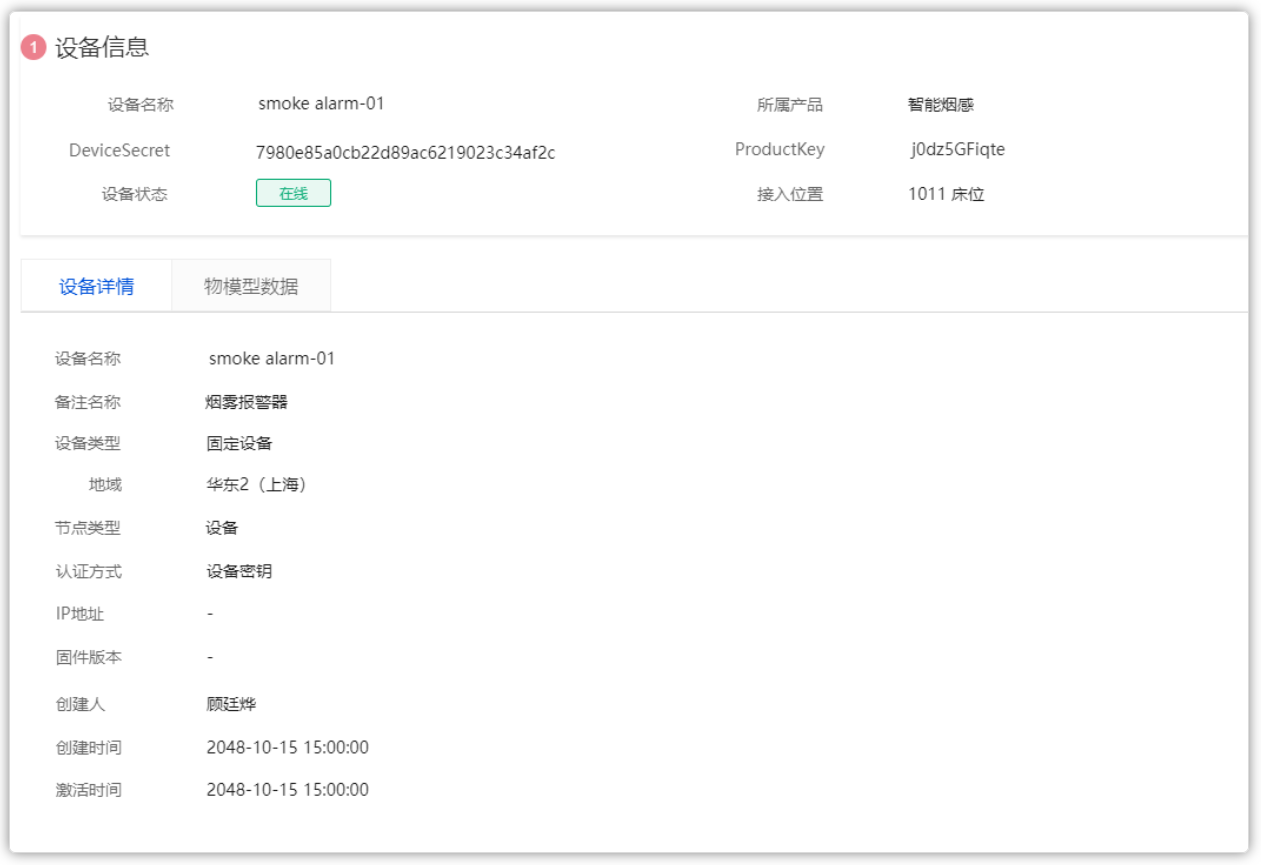
Task: Click the 节点类型 value 设备
Action: point(222,528)
